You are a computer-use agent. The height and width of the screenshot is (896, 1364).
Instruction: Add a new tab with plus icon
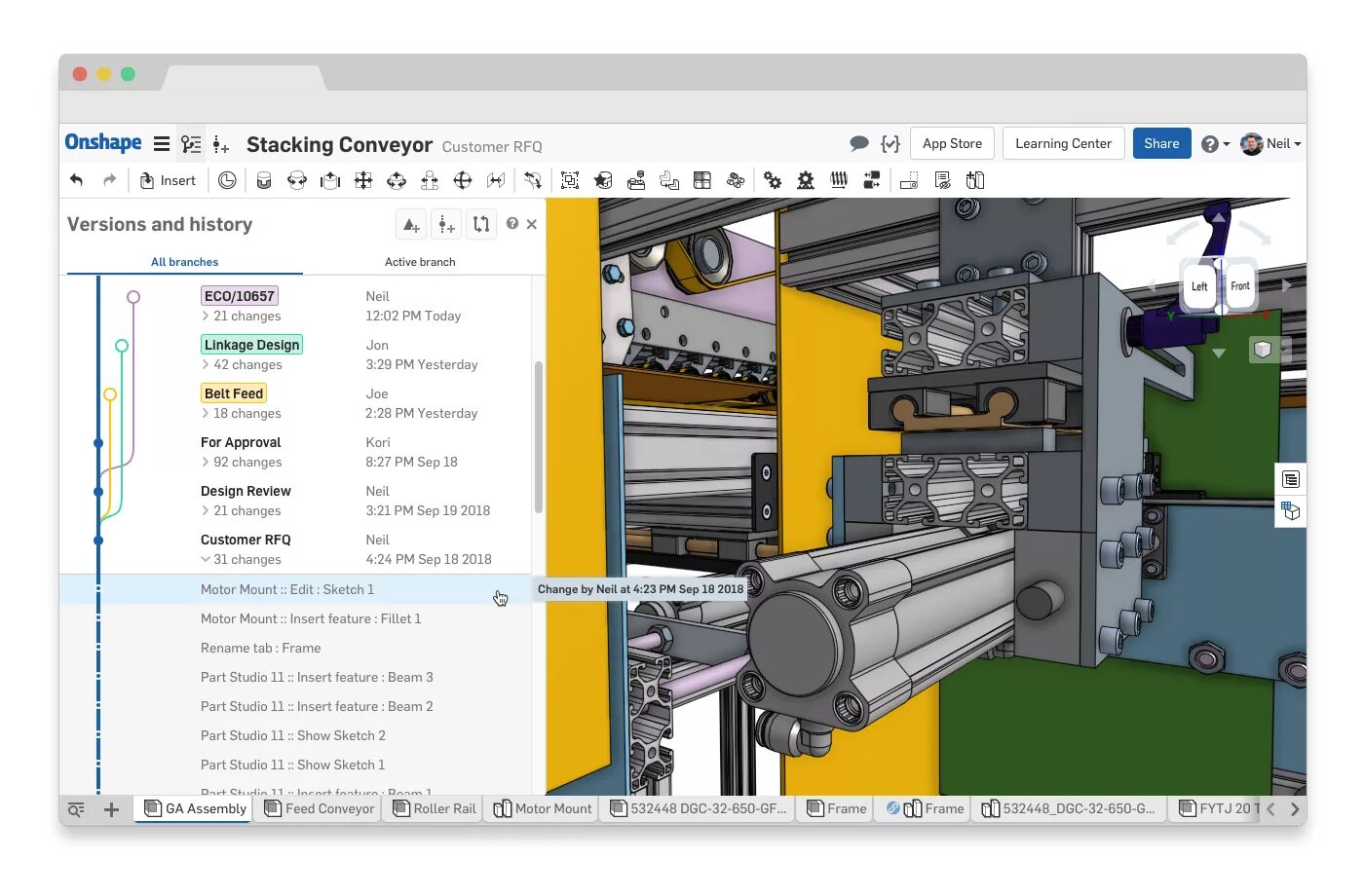coord(111,809)
